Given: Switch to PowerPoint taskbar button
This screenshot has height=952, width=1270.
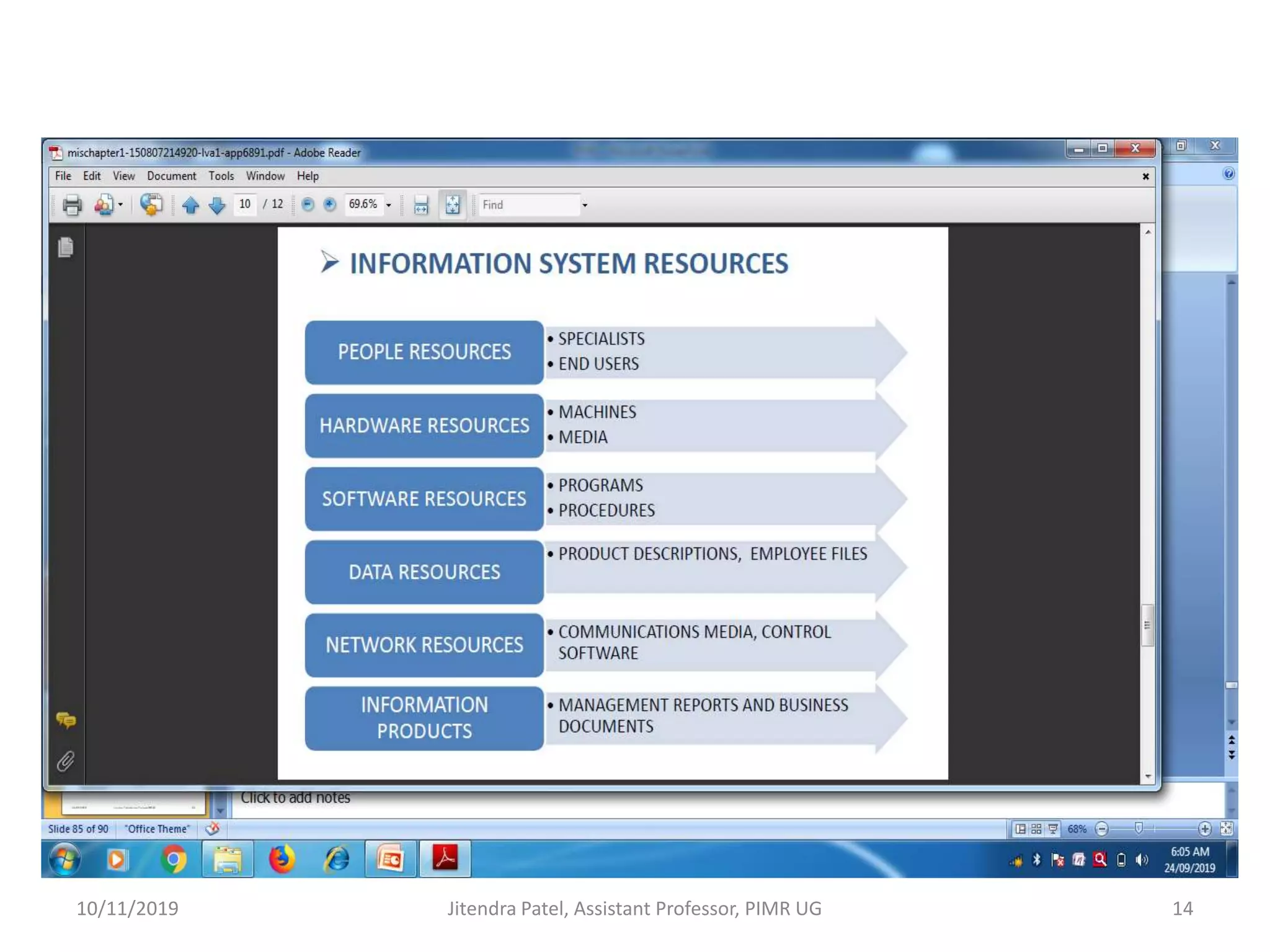Looking at the screenshot, I should 391,860.
